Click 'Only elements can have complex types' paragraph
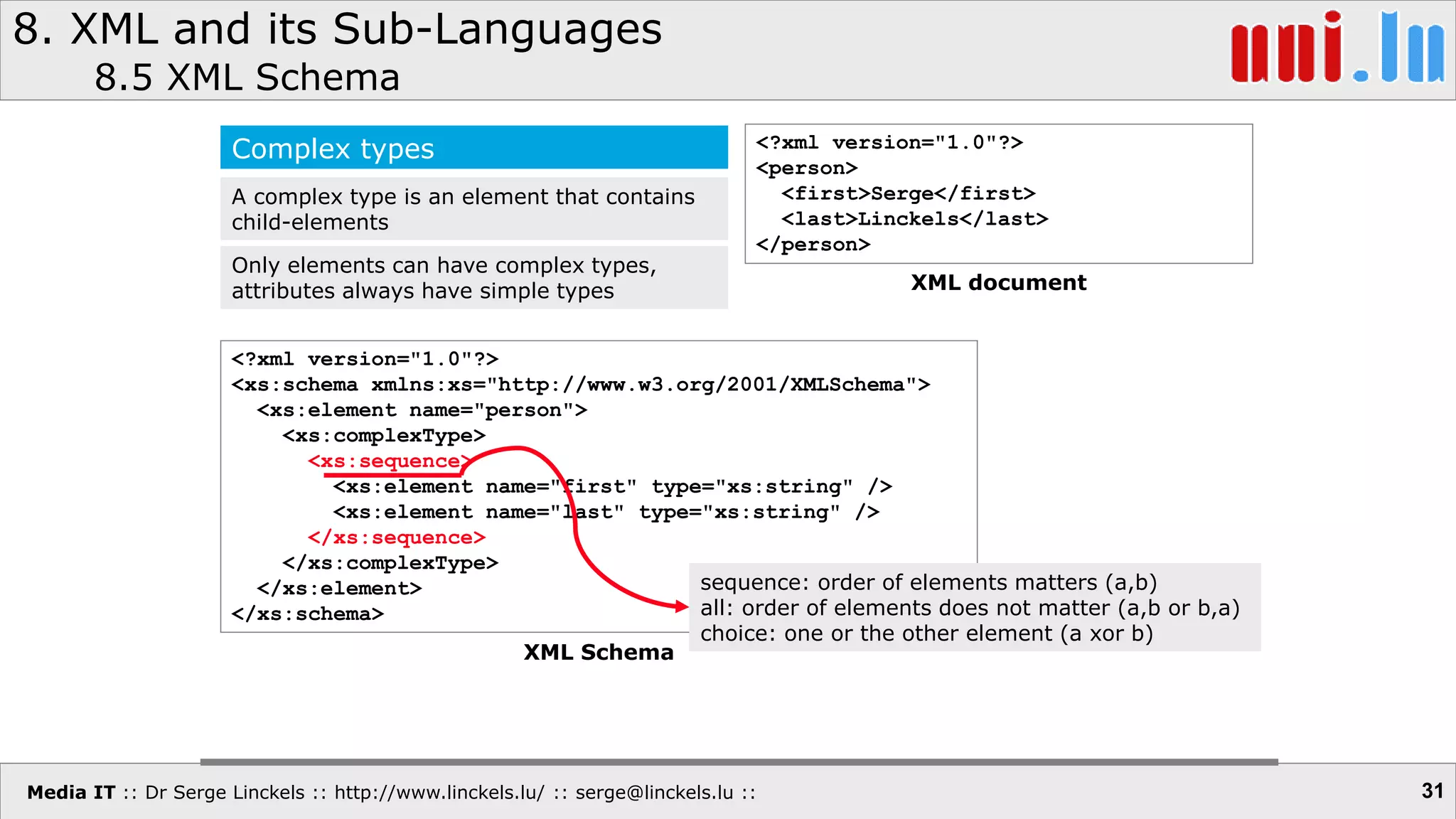 (474, 278)
